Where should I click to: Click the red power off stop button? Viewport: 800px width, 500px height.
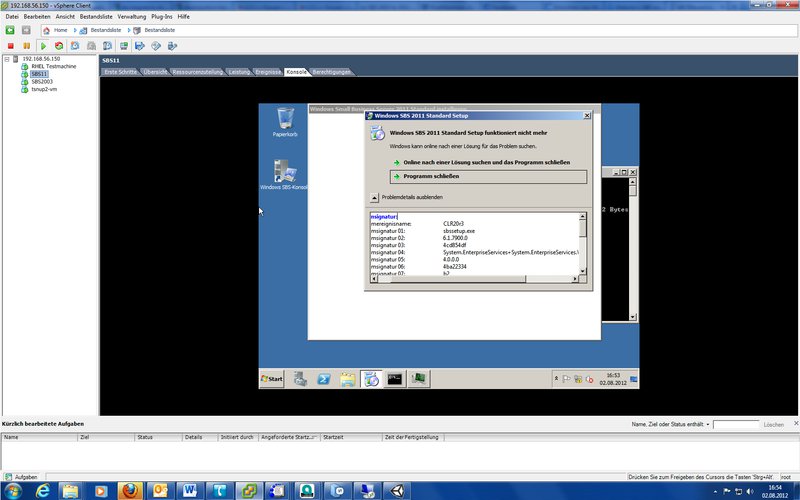(x=10, y=46)
